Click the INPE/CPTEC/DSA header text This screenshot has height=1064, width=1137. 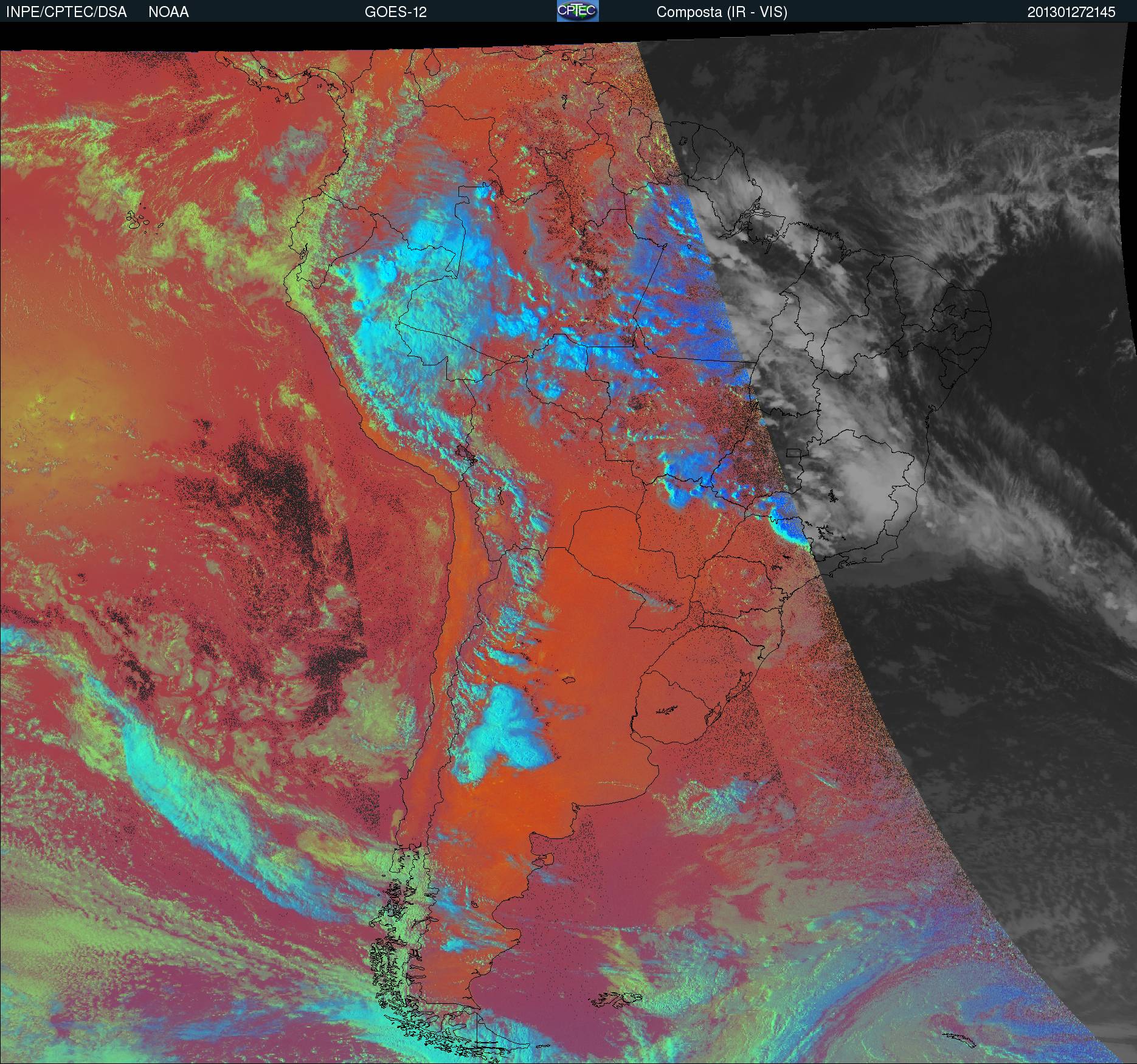[x=66, y=12]
